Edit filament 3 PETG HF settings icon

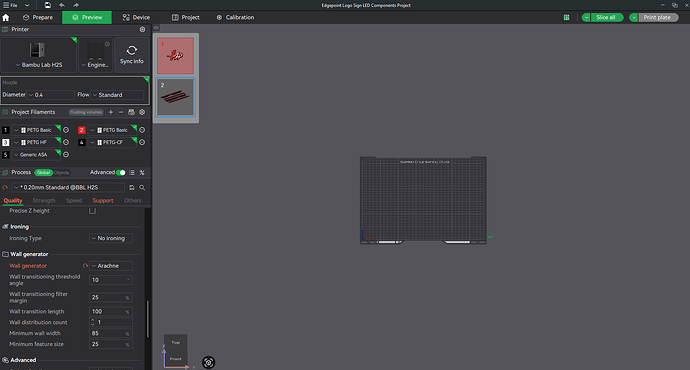pyautogui.click(x=66, y=143)
